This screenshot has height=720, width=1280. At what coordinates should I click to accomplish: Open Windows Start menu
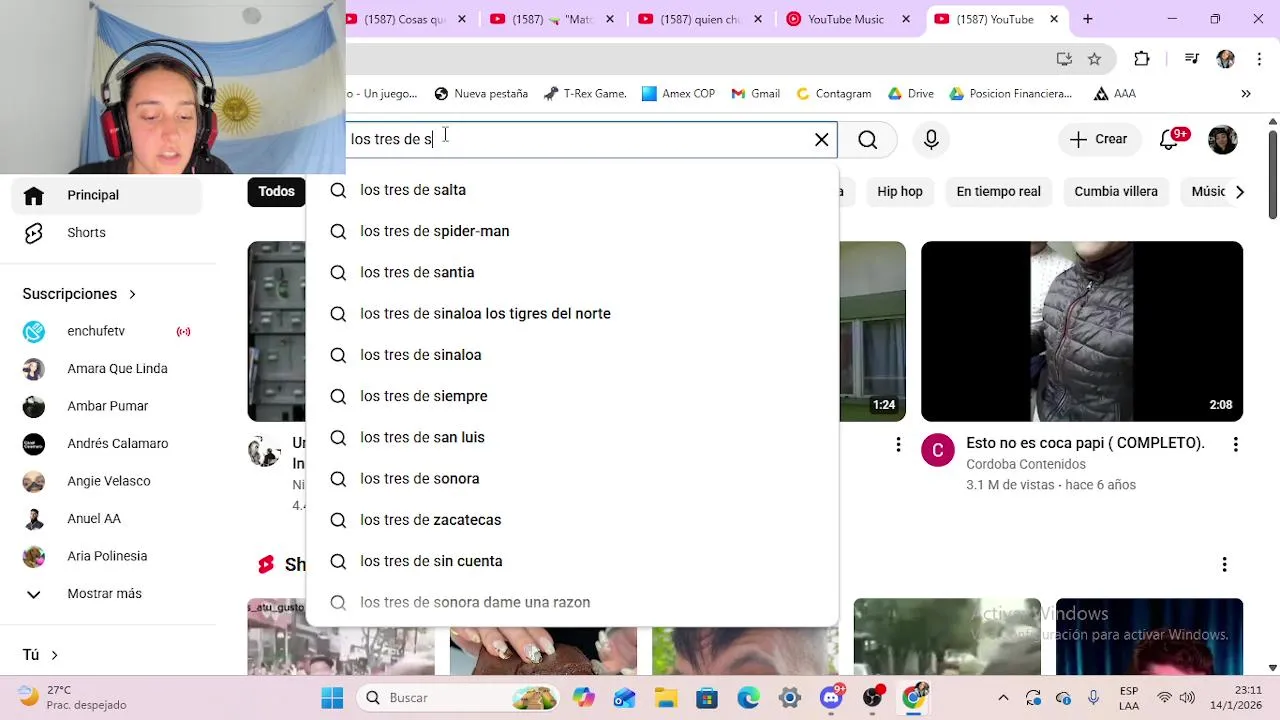click(x=333, y=698)
